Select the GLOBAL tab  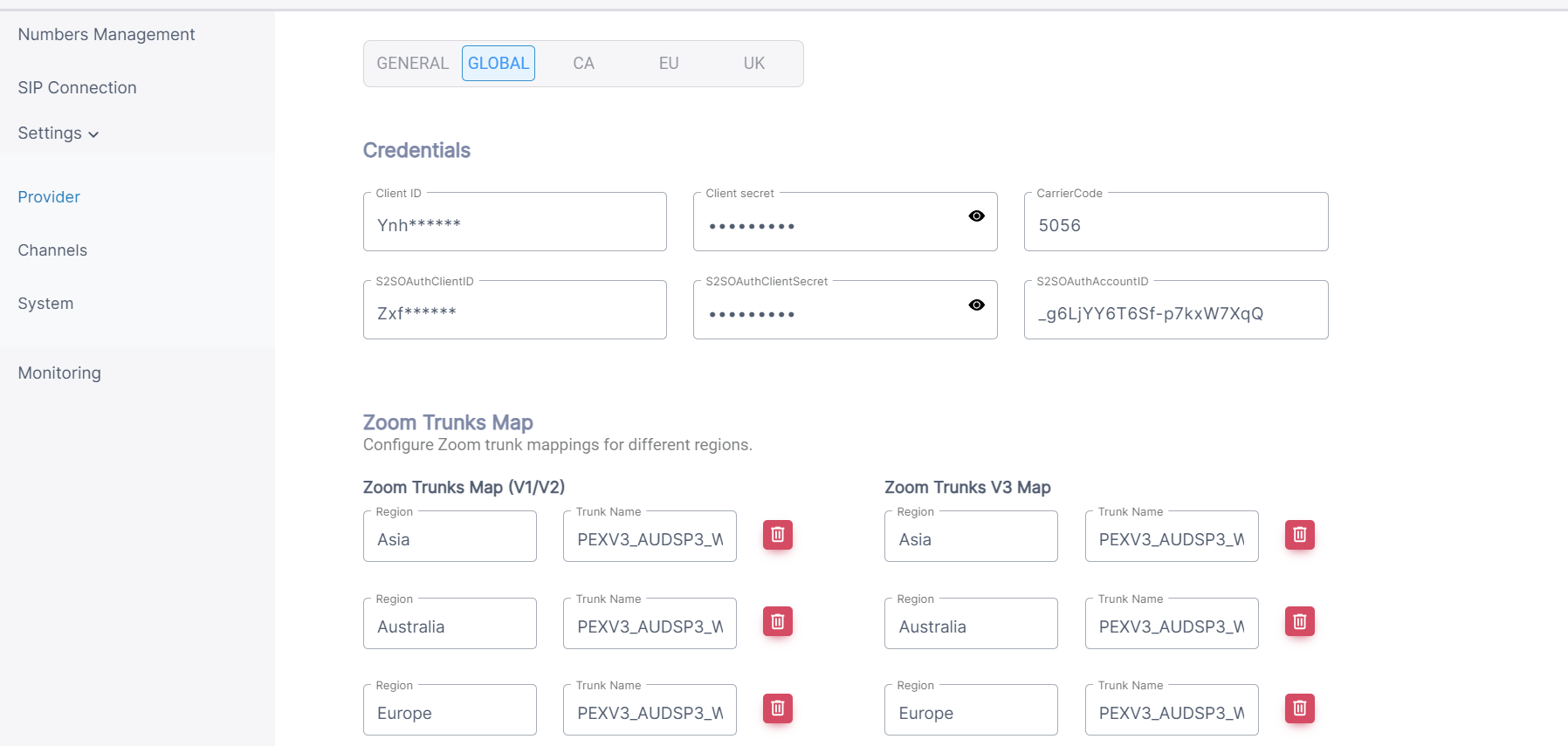[x=498, y=64]
